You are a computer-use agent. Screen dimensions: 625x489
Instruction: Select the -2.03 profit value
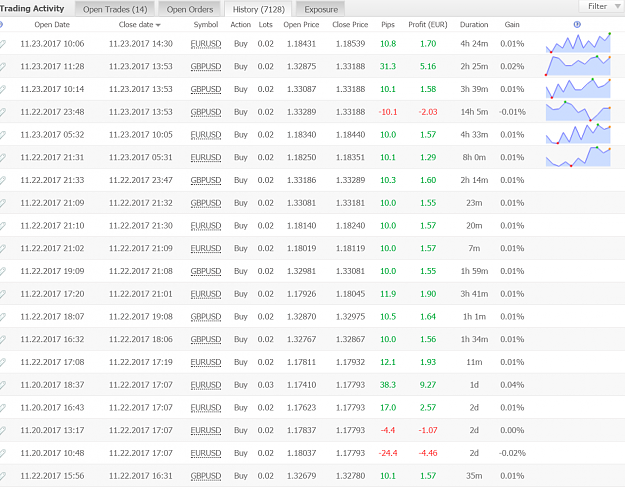tap(428, 112)
